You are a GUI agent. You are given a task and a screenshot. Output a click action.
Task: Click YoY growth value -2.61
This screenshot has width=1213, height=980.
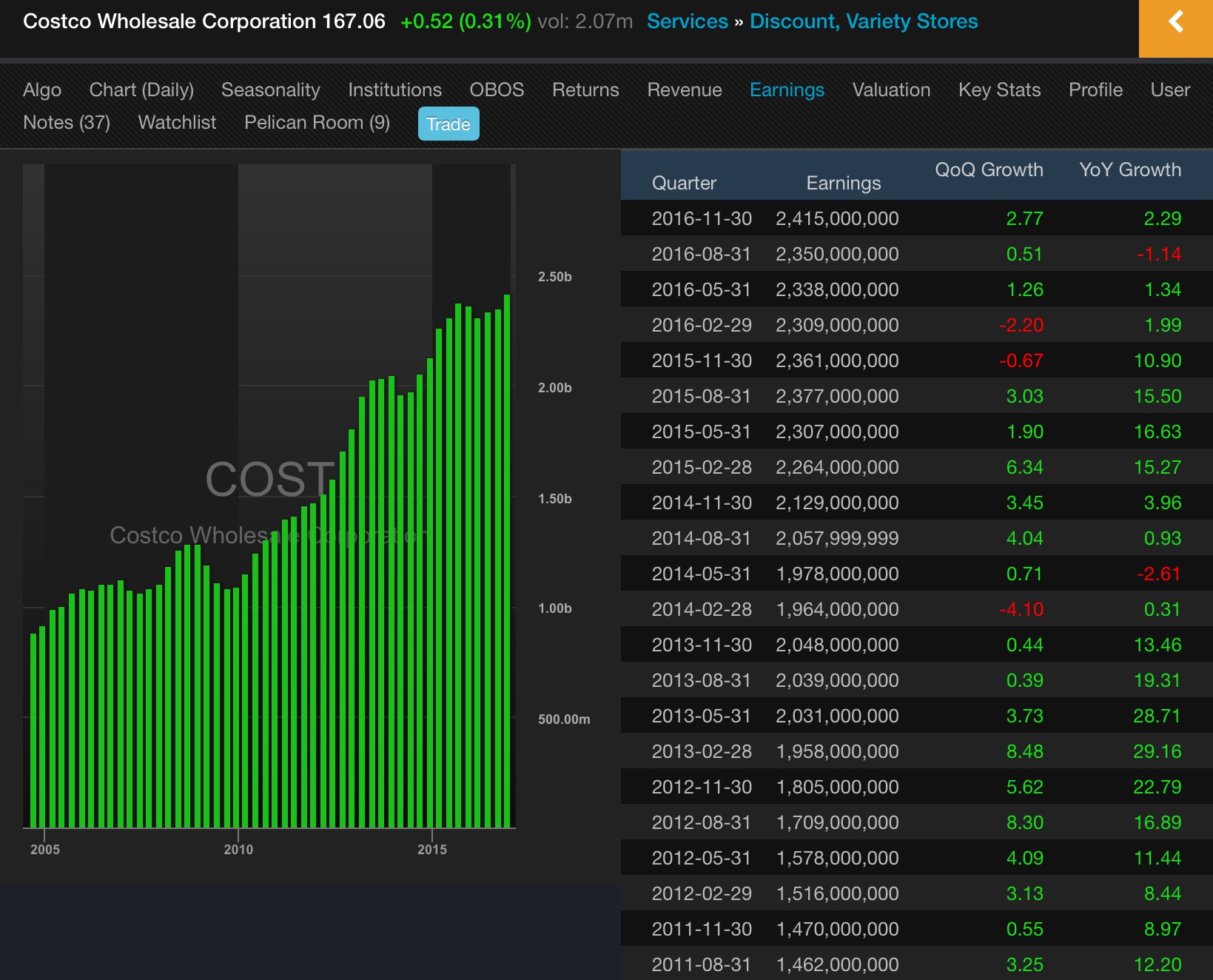click(x=1159, y=574)
